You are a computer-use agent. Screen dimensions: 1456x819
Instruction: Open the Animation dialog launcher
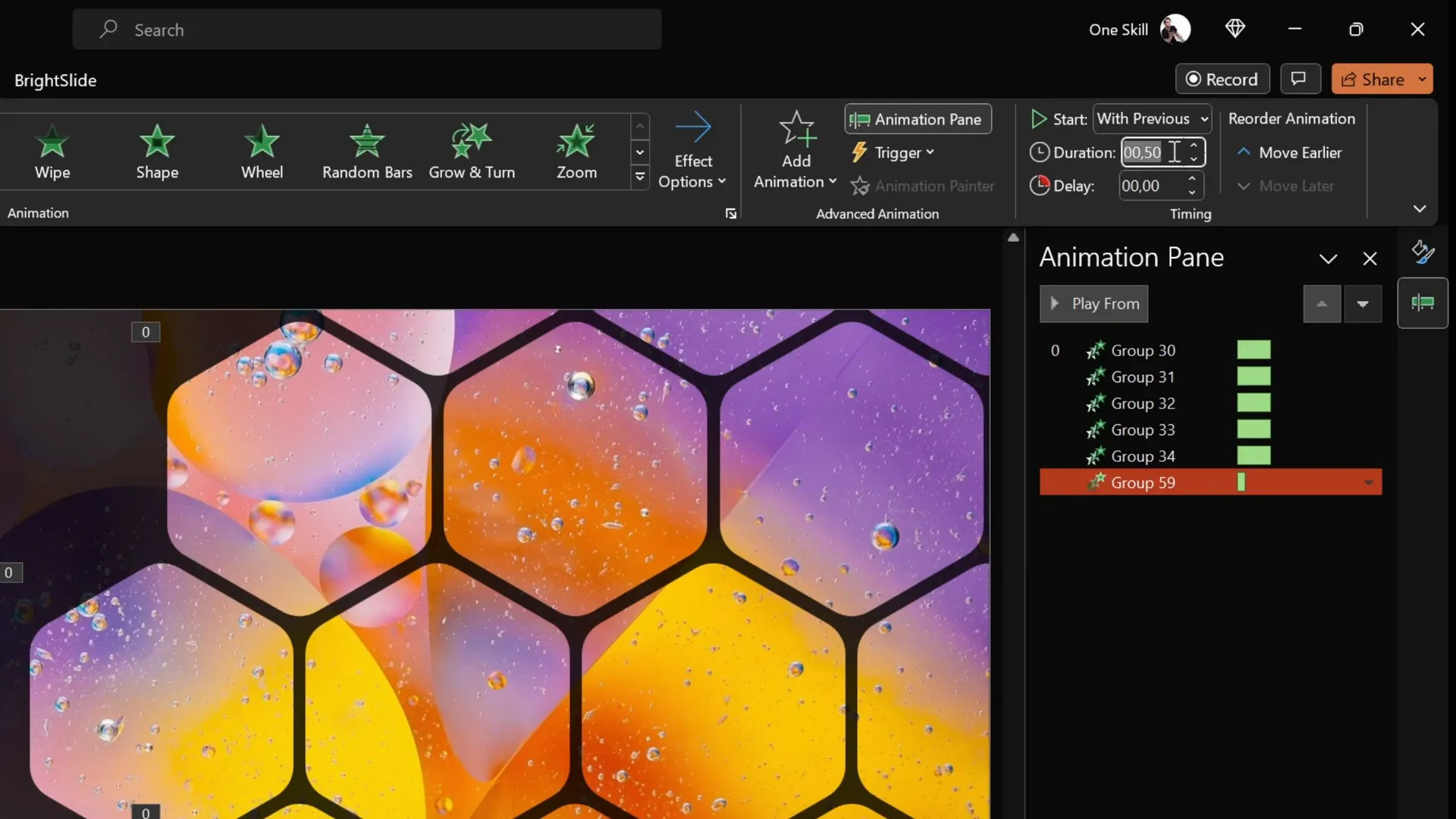730,214
